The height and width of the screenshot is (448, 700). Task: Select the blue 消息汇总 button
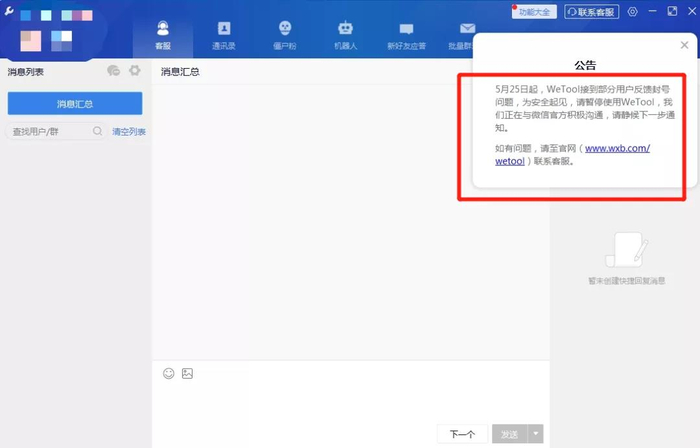[75, 104]
